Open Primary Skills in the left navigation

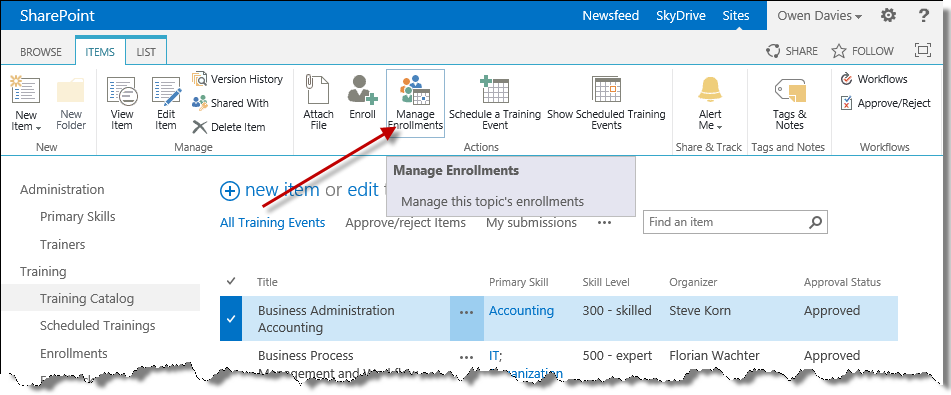coord(78,217)
